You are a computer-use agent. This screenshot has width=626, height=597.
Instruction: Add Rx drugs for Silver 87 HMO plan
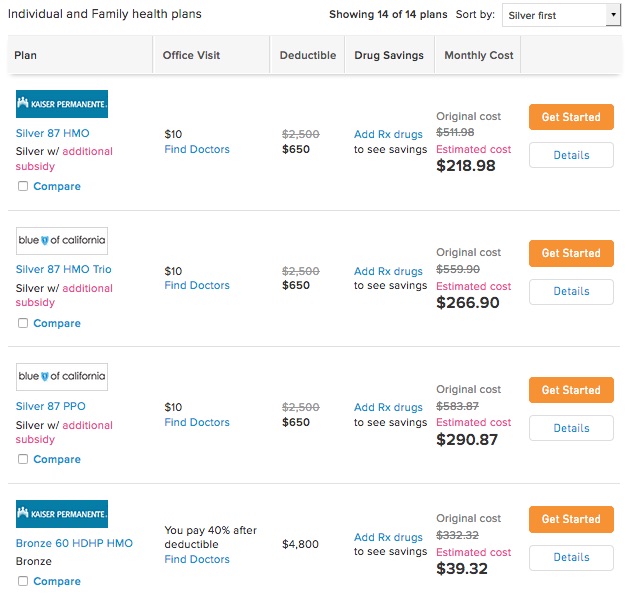pyautogui.click(x=388, y=134)
